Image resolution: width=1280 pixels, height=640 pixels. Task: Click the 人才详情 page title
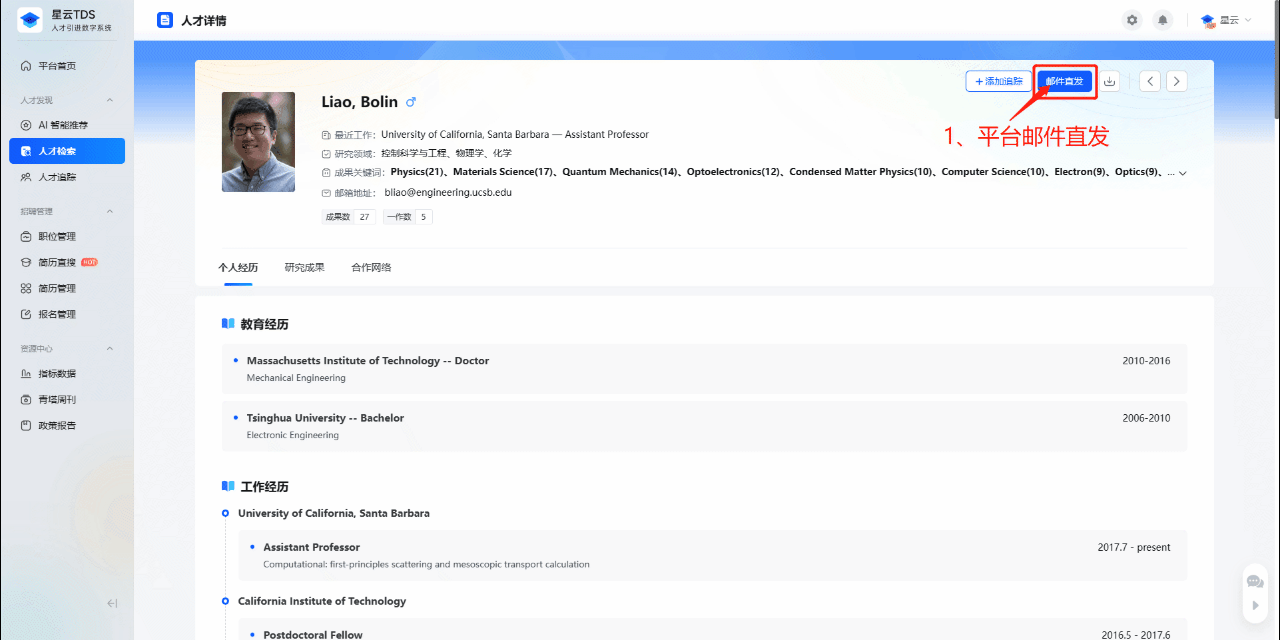tap(204, 20)
